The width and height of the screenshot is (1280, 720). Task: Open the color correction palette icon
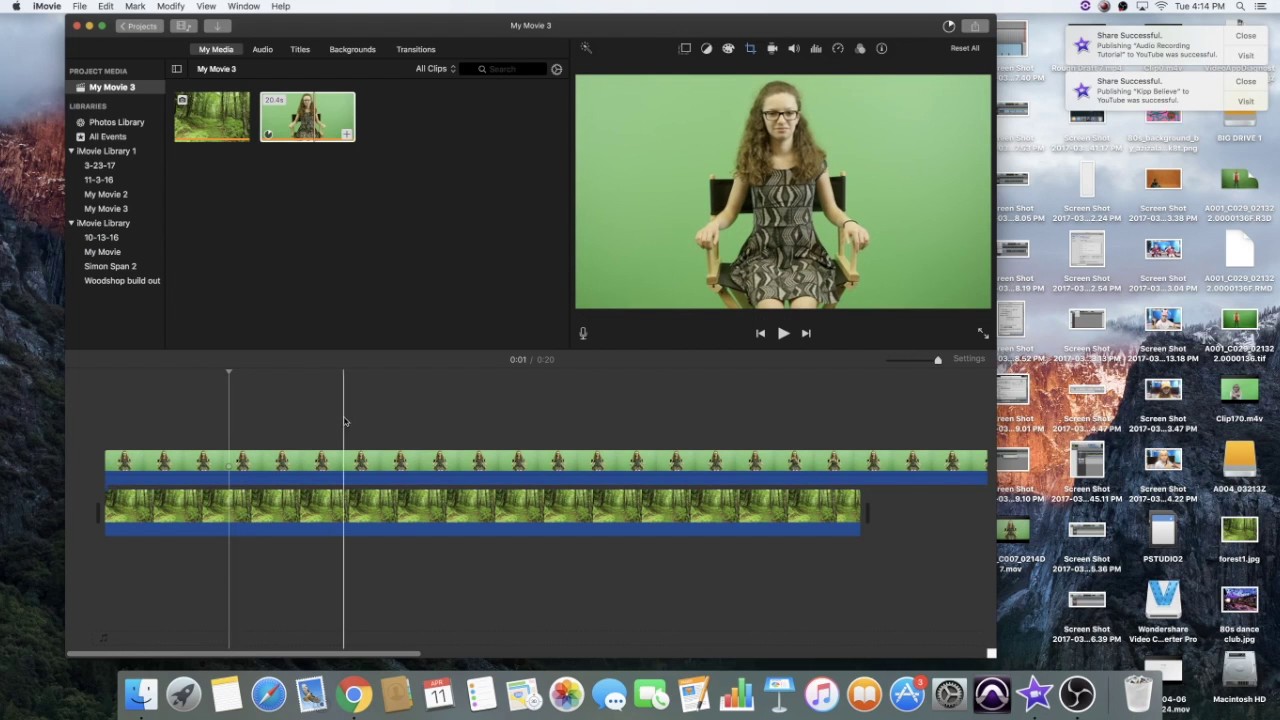tap(728, 48)
